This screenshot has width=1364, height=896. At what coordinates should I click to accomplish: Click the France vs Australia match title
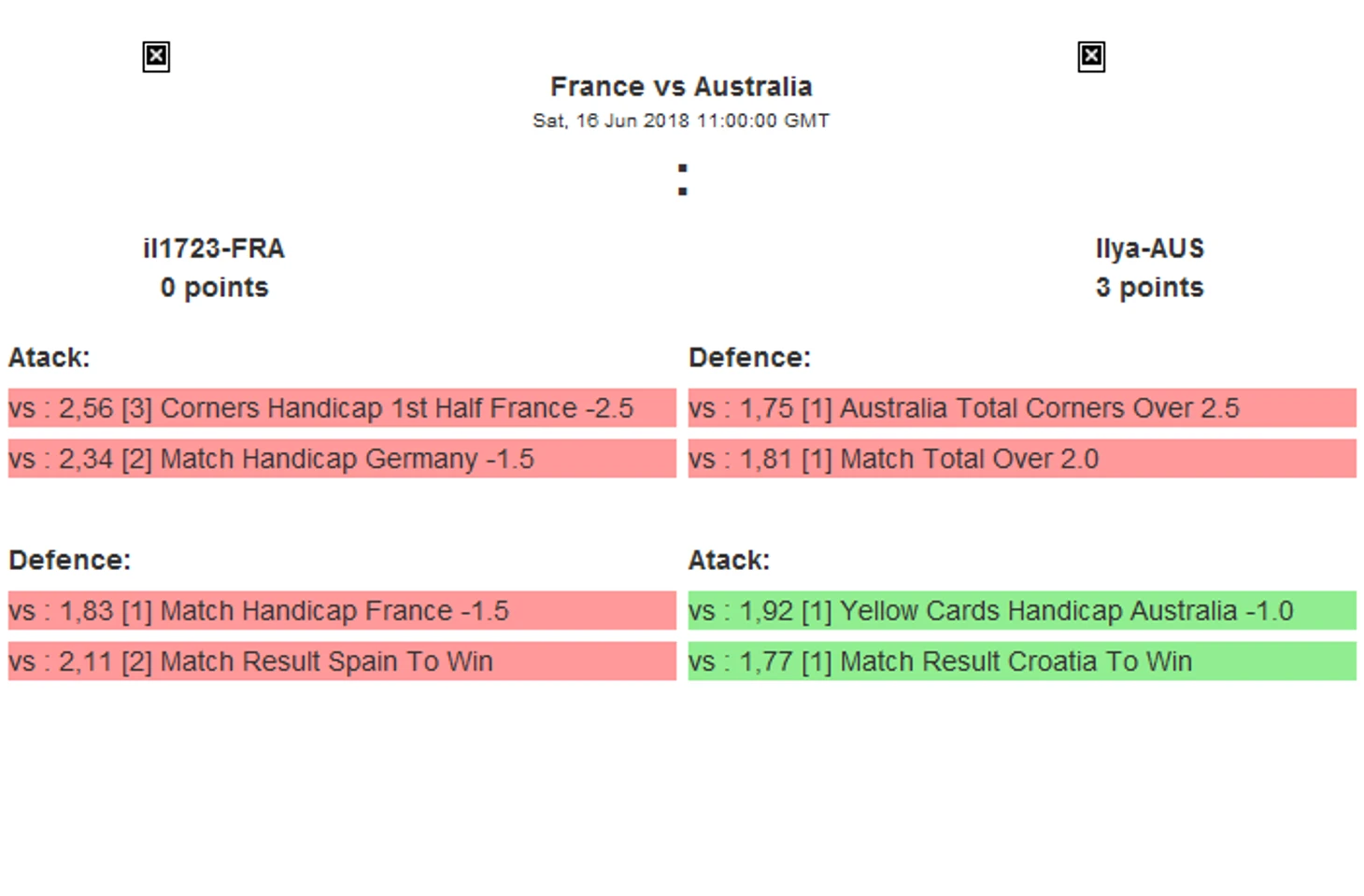click(x=681, y=87)
